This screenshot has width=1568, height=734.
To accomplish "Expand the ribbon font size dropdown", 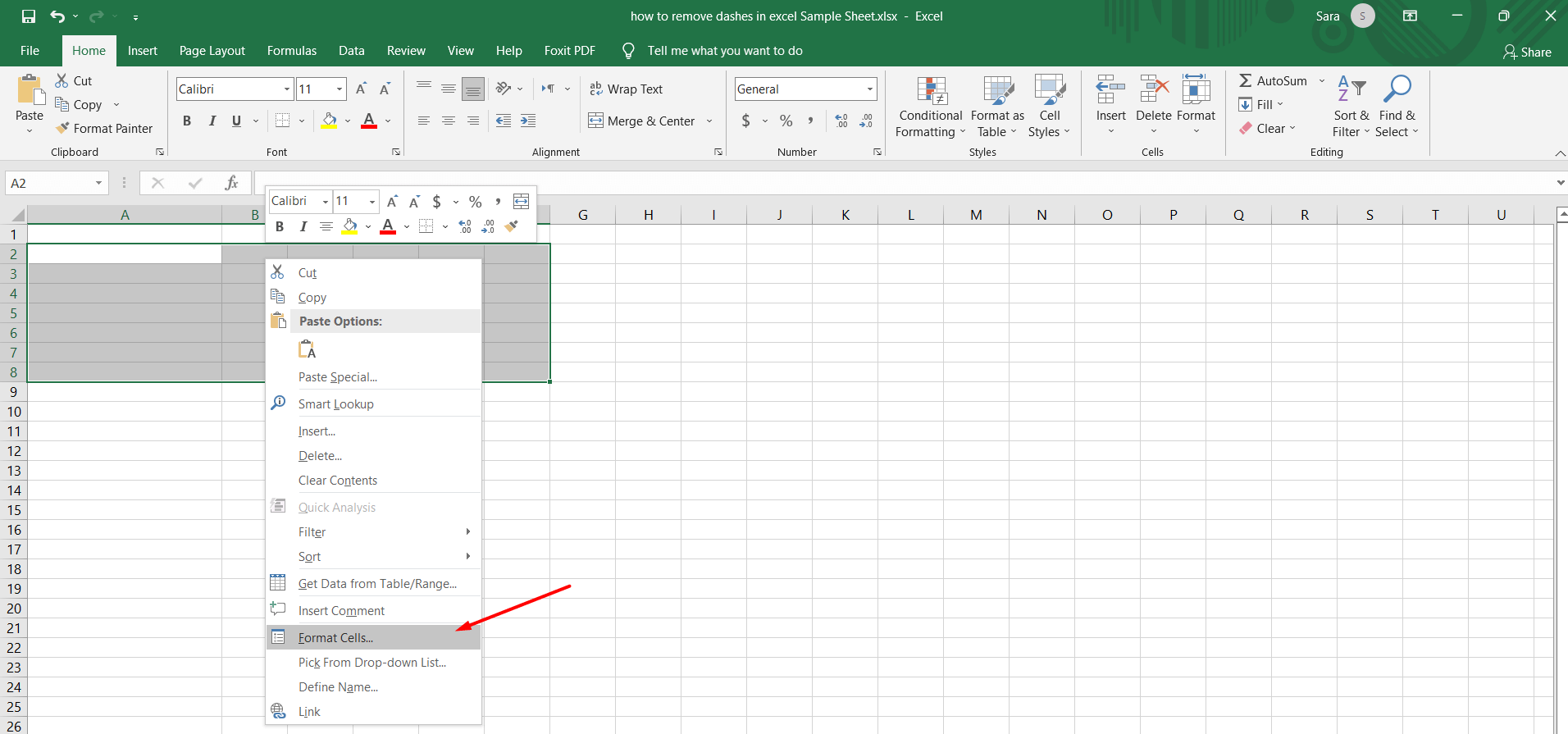I will coord(340,89).
